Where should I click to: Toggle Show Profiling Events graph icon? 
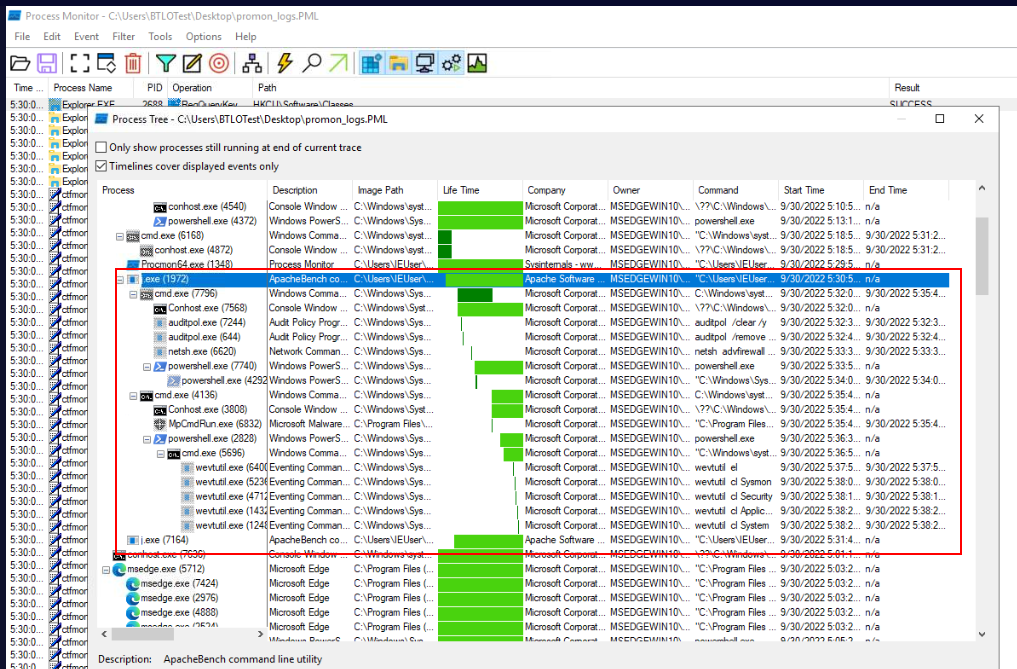pos(477,64)
